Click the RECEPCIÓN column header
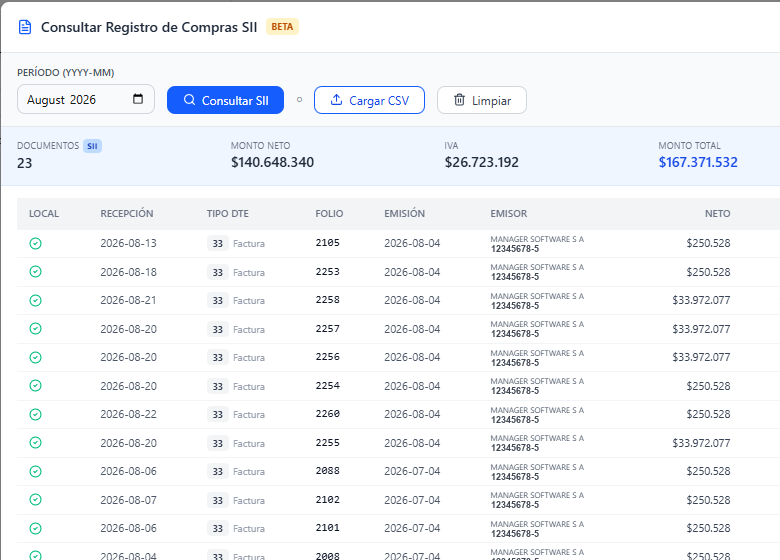 tap(127, 213)
